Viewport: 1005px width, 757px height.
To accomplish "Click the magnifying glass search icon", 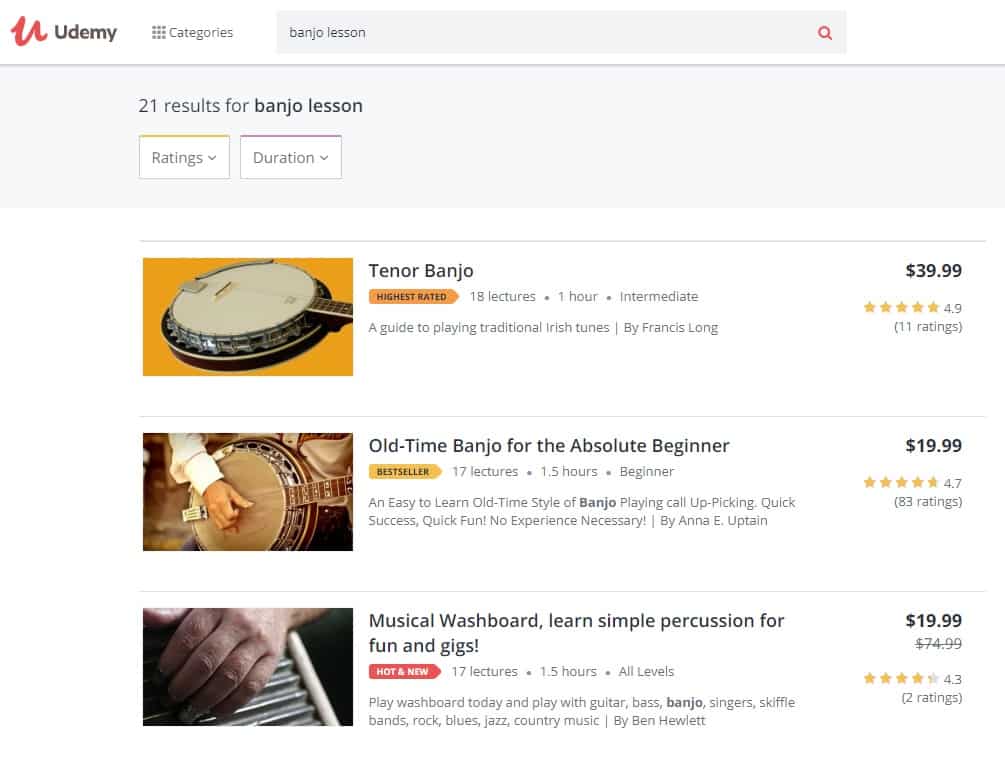I will pos(825,33).
